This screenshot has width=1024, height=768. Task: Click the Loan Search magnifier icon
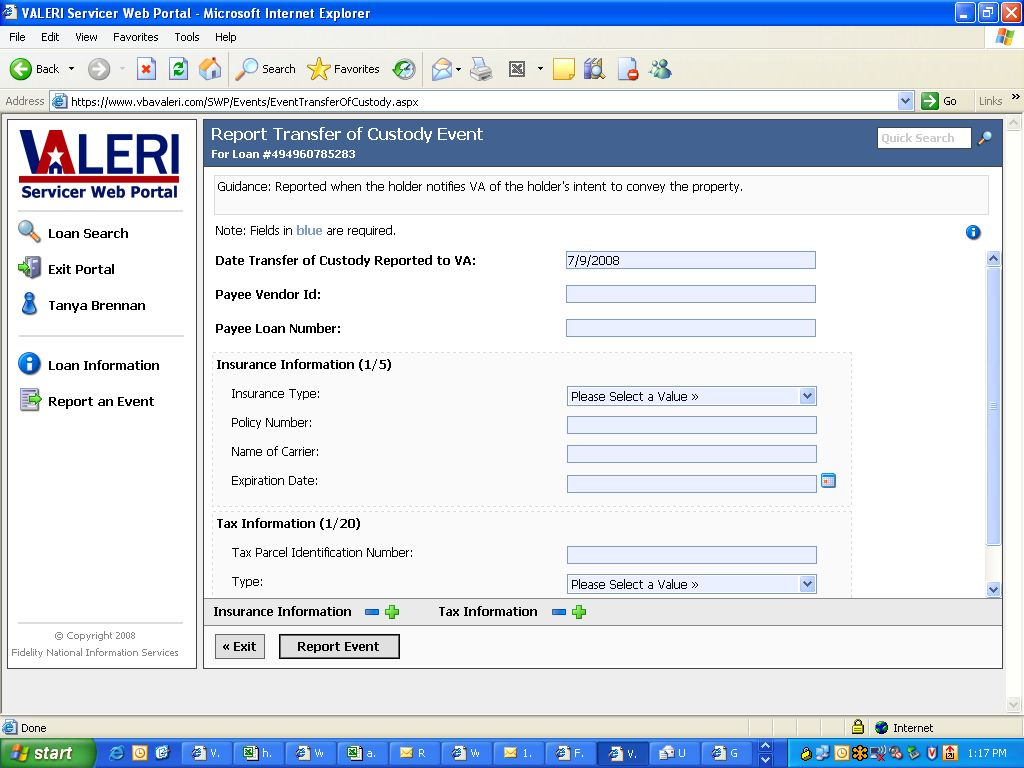pos(29,232)
